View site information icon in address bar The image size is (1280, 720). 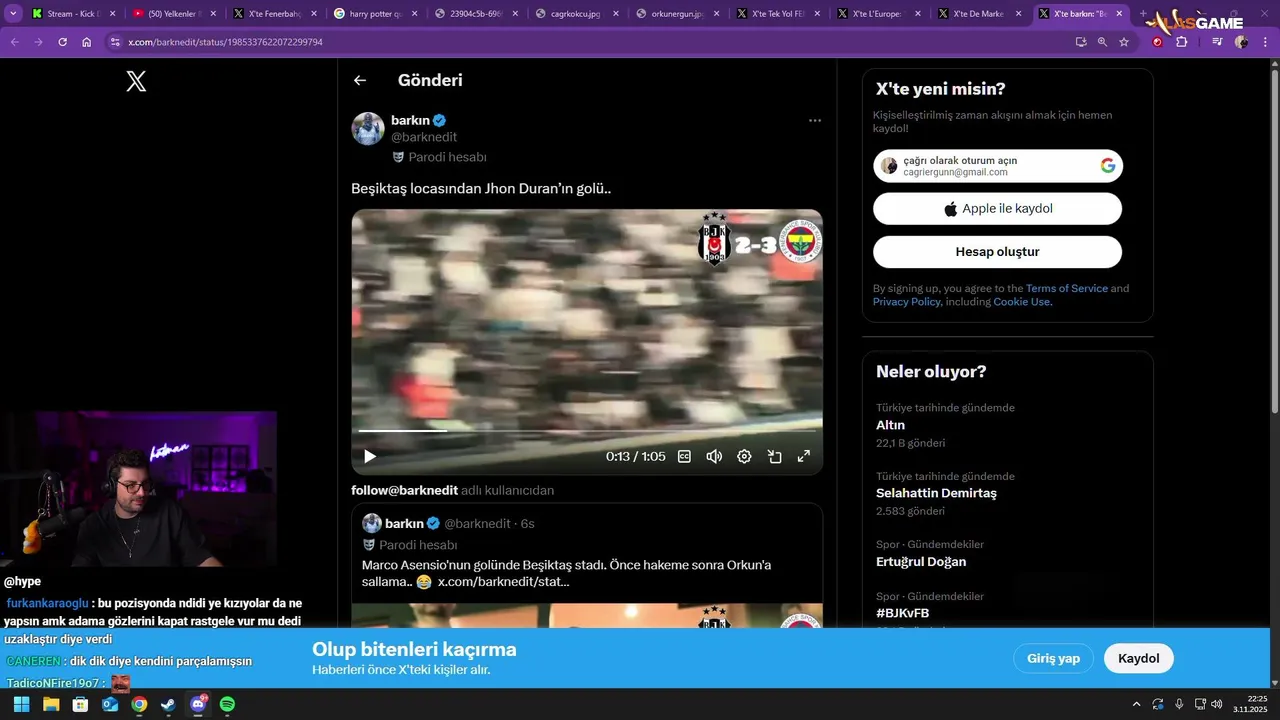click(115, 42)
